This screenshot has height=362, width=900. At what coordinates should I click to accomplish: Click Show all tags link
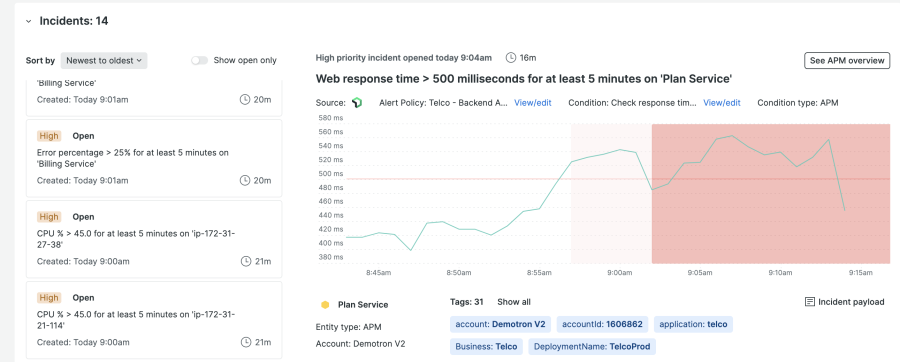(514, 302)
